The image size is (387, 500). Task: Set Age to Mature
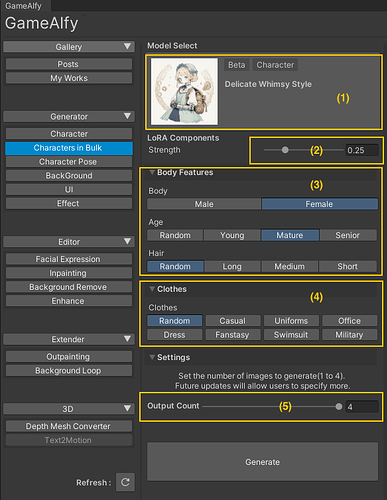click(x=290, y=235)
